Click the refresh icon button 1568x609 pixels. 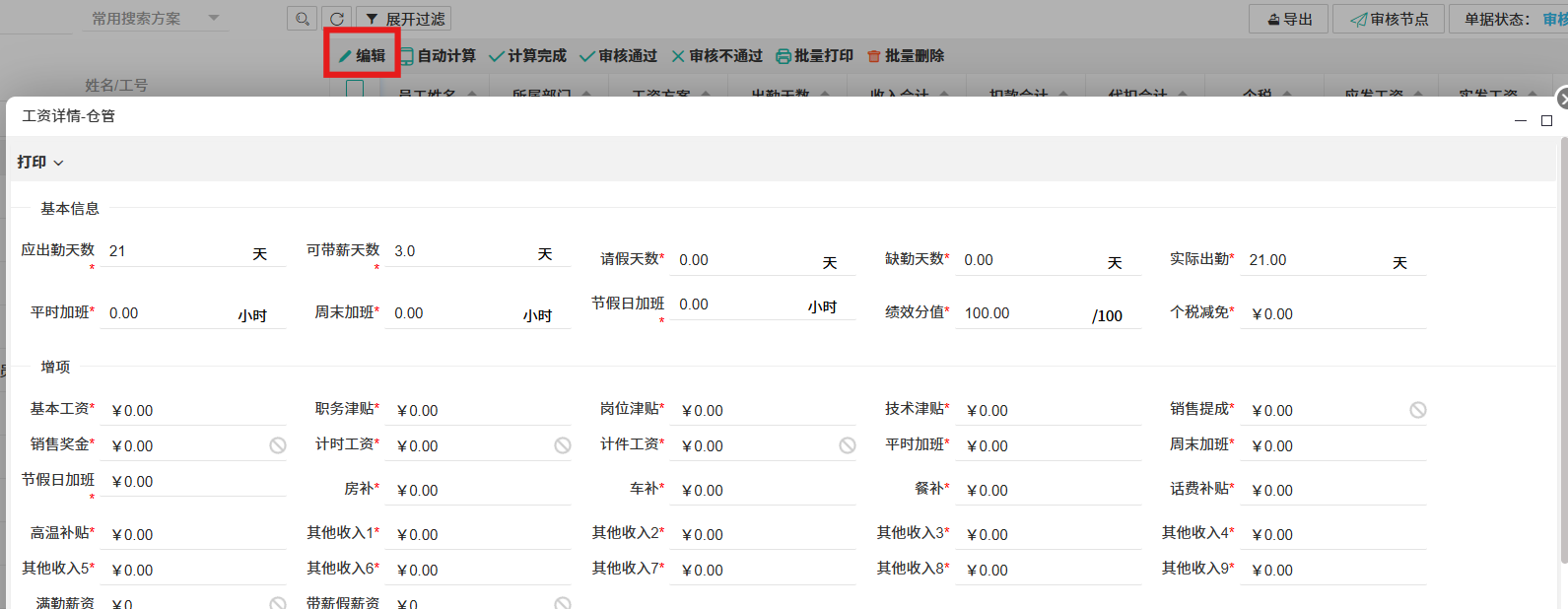click(337, 19)
